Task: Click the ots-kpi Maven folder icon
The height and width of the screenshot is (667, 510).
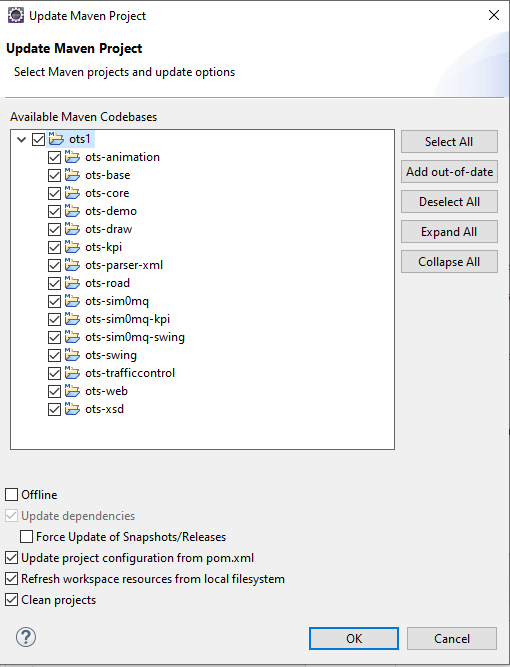Action: pos(72,247)
